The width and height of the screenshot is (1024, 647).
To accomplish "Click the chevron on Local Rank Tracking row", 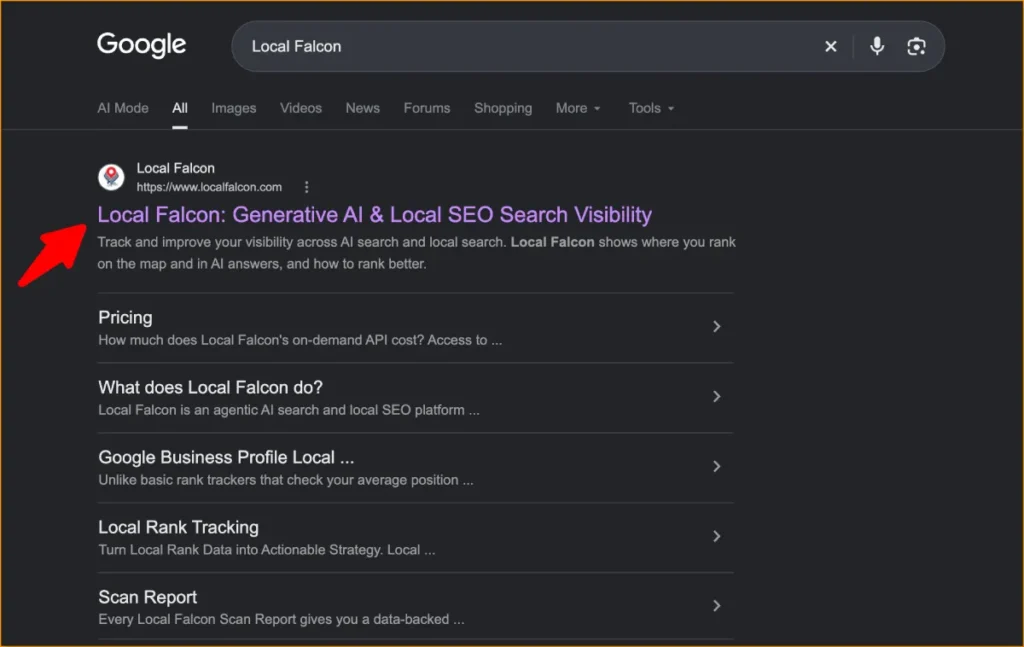I will pos(716,536).
